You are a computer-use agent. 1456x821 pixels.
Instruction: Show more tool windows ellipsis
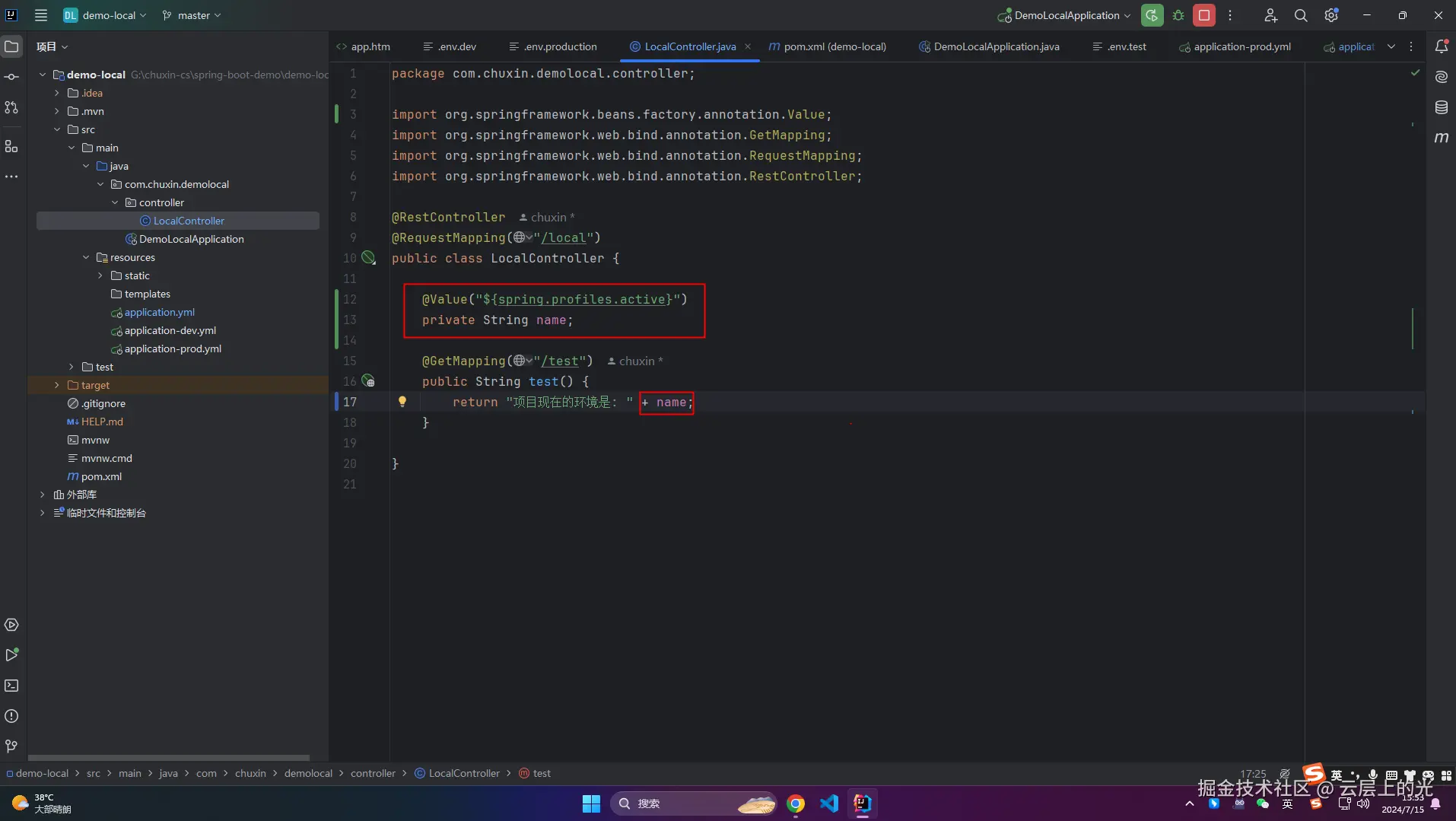[11, 177]
